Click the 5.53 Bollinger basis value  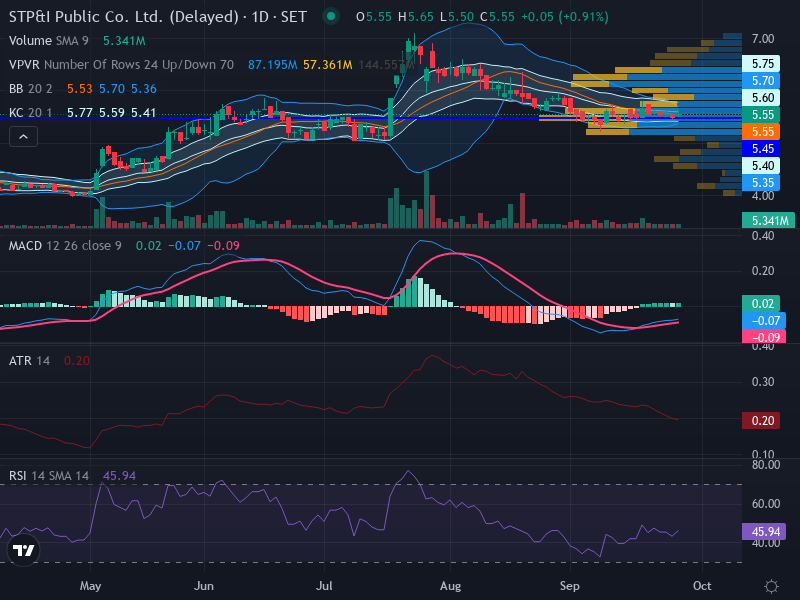80,89
